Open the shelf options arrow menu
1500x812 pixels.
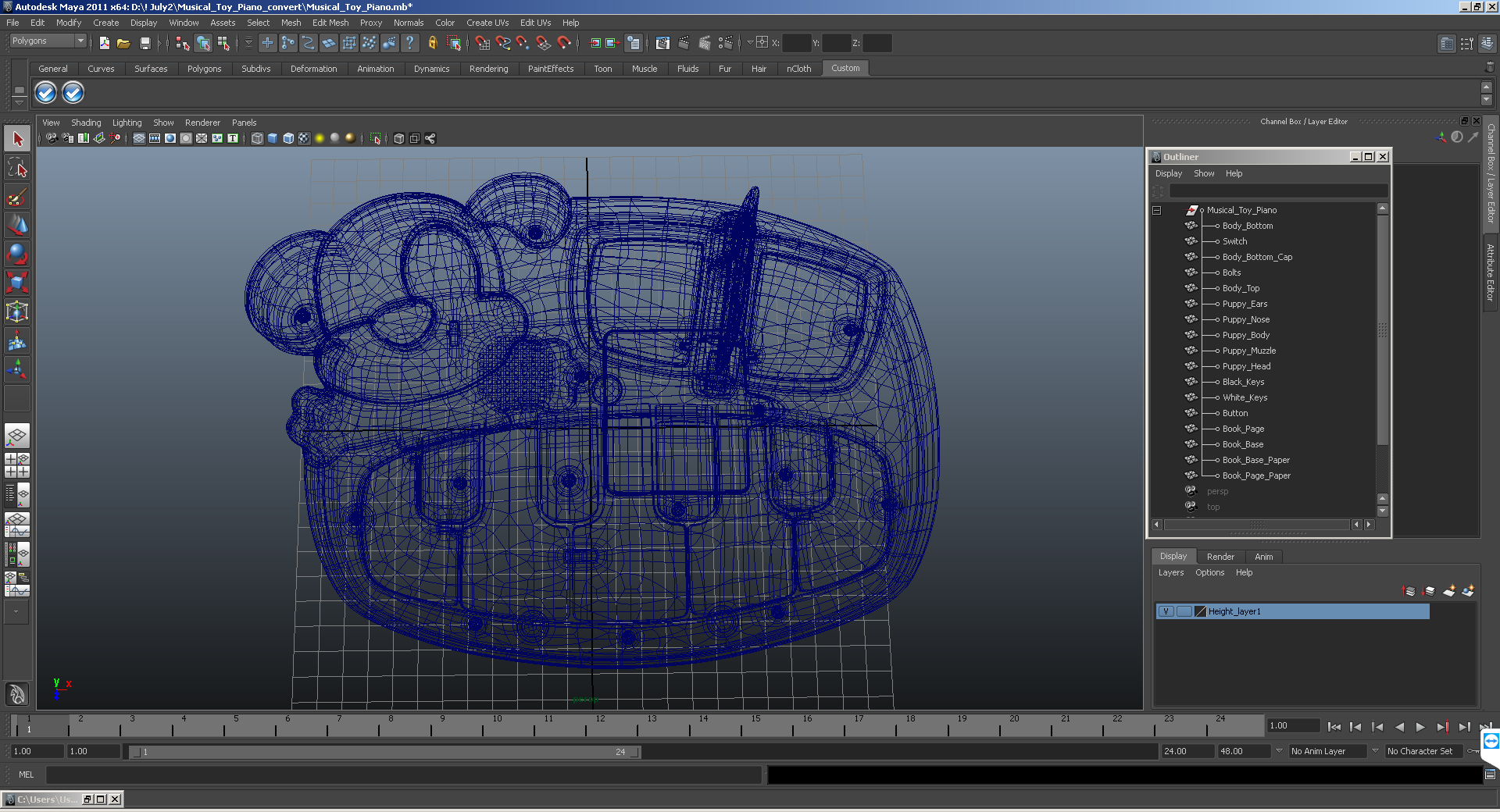point(19,103)
